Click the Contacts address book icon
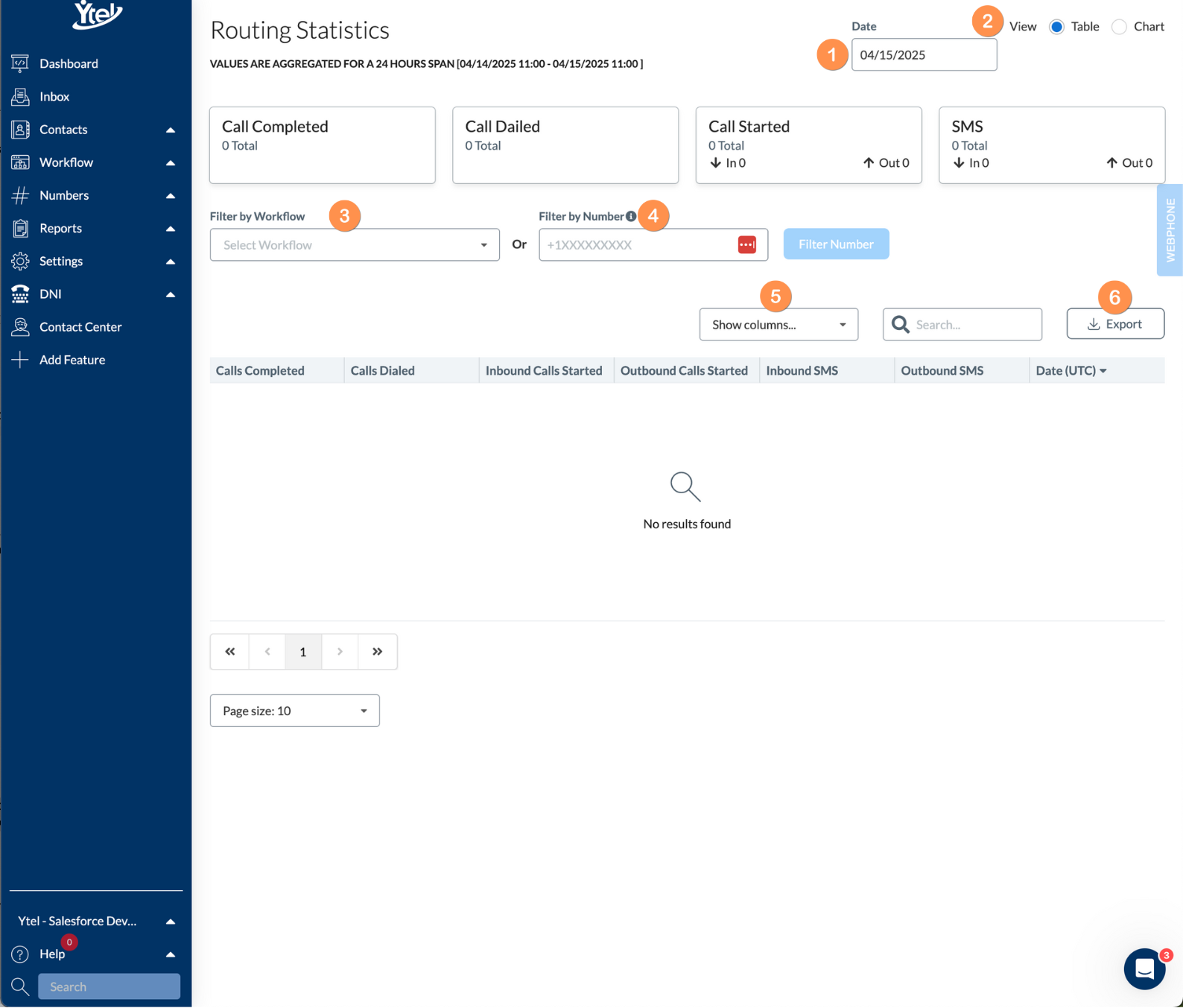 click(x=20, y=130)
